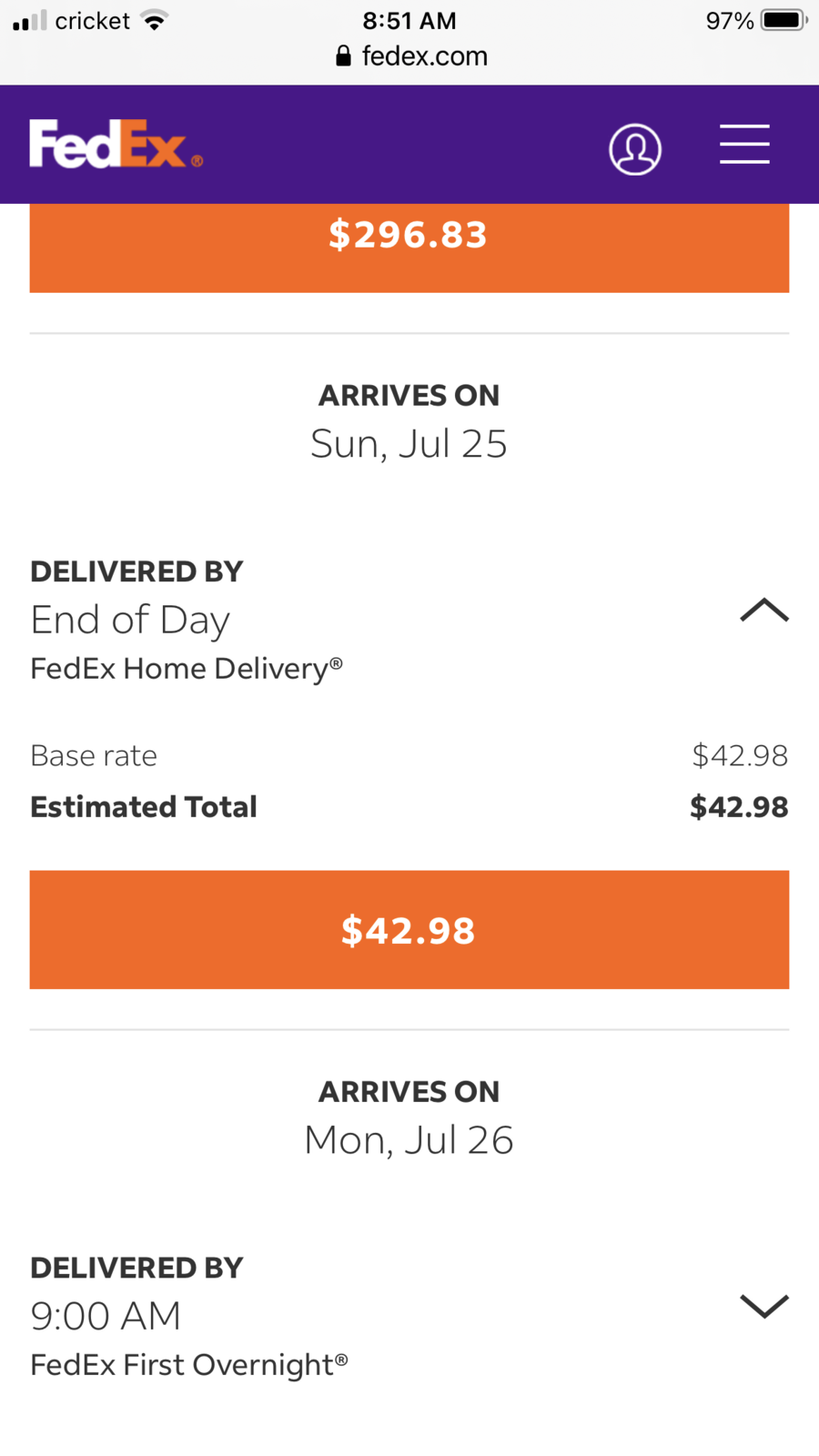Expand the FedEx First Overnight details
This screenshot has height=1456, width=819.
763,1306
